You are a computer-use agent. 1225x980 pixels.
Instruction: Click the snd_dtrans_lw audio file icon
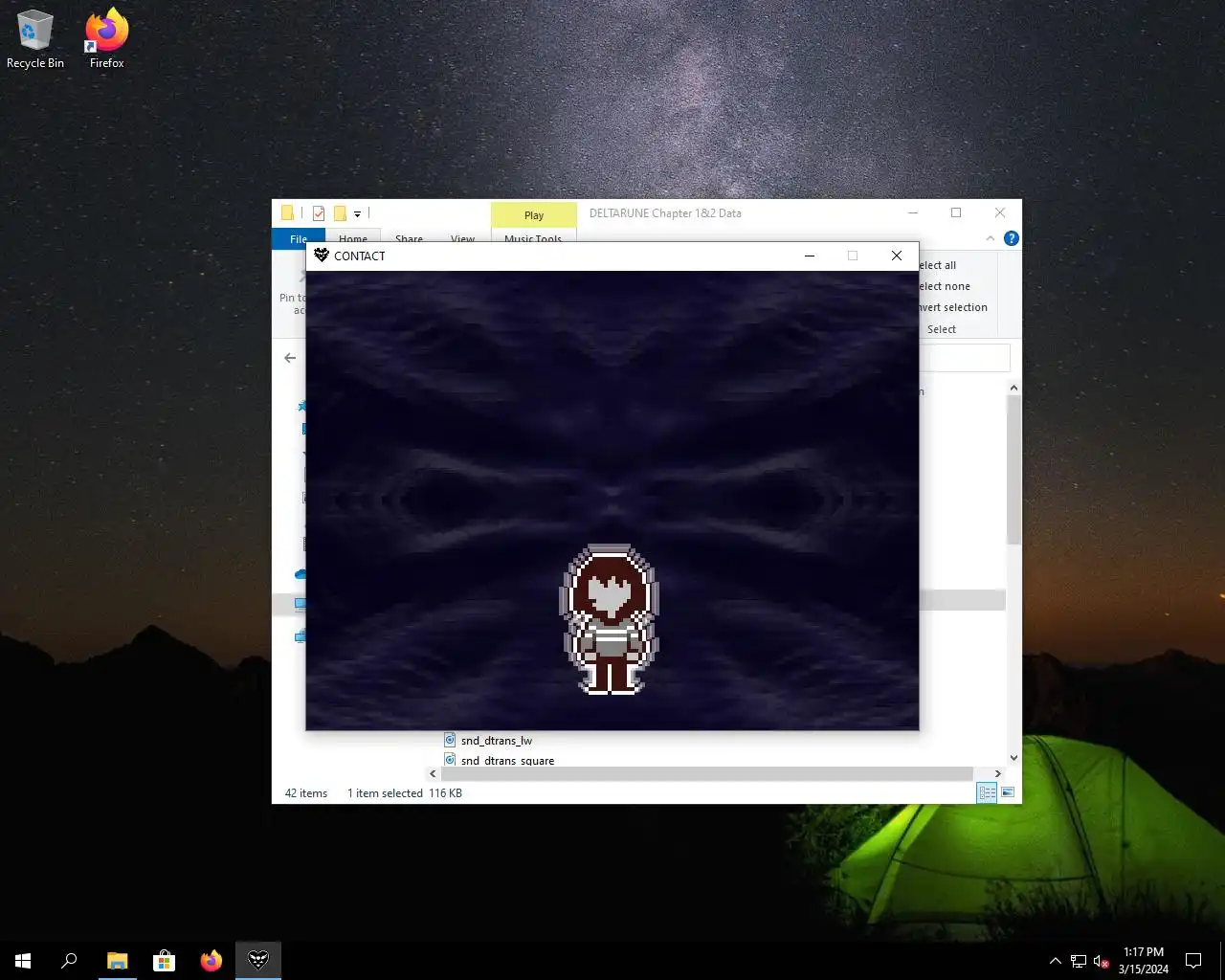(x=450, y=740)
